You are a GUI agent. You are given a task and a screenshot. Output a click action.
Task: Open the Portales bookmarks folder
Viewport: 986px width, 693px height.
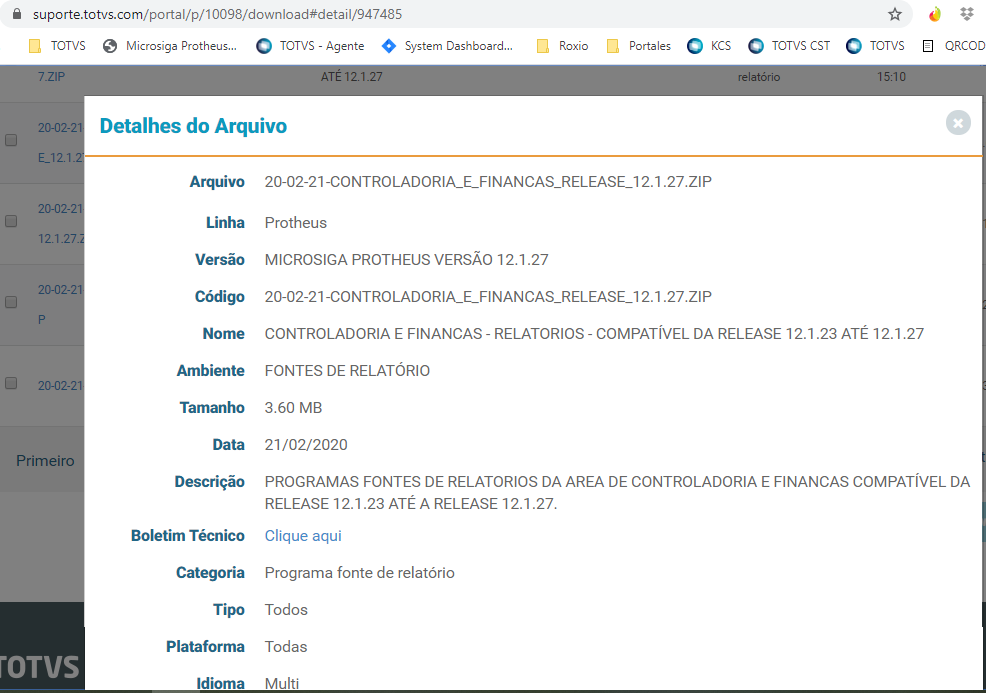click(x=639, y=46)
